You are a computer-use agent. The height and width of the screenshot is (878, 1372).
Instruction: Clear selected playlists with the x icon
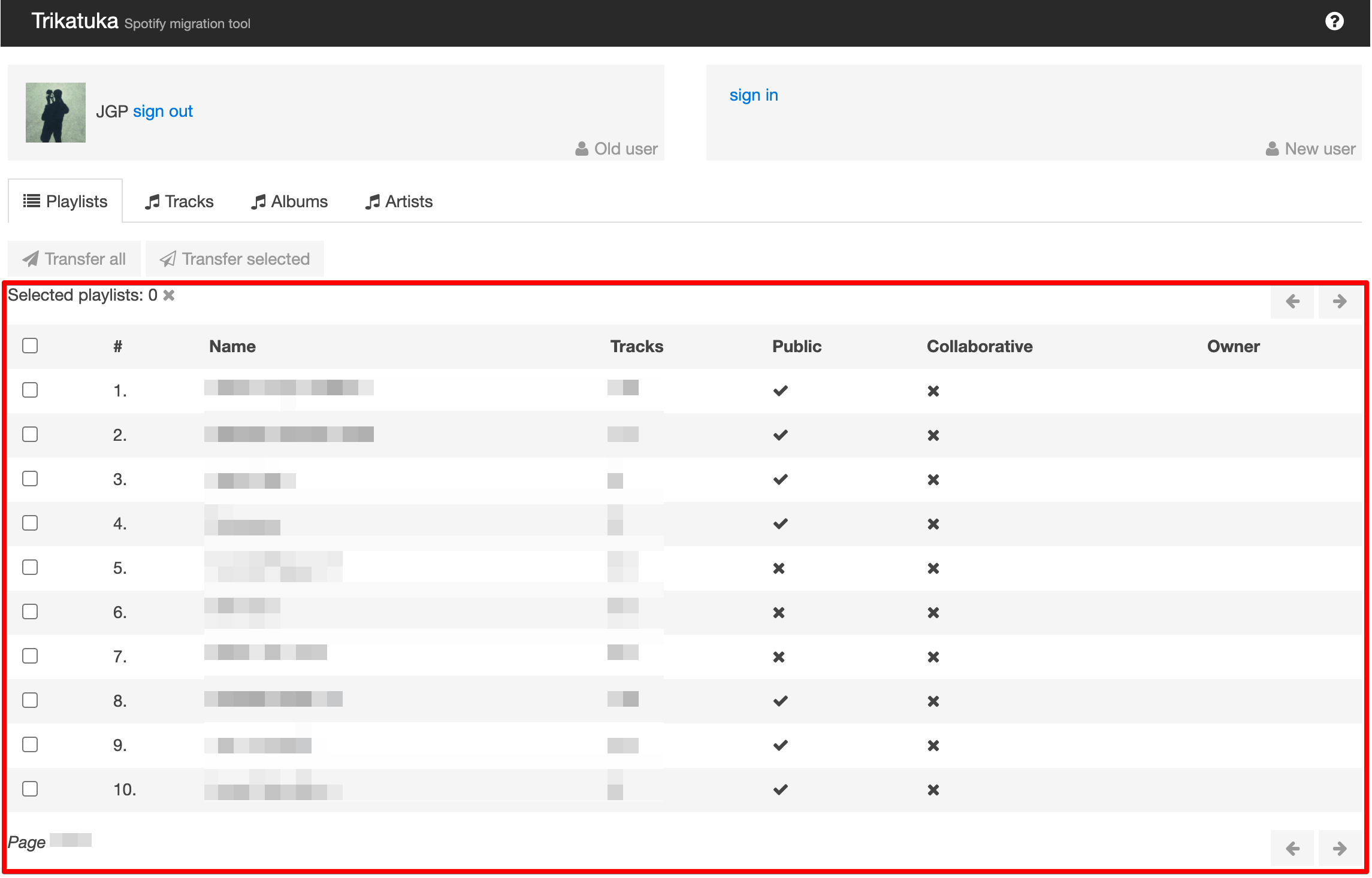tap(169, 295)
